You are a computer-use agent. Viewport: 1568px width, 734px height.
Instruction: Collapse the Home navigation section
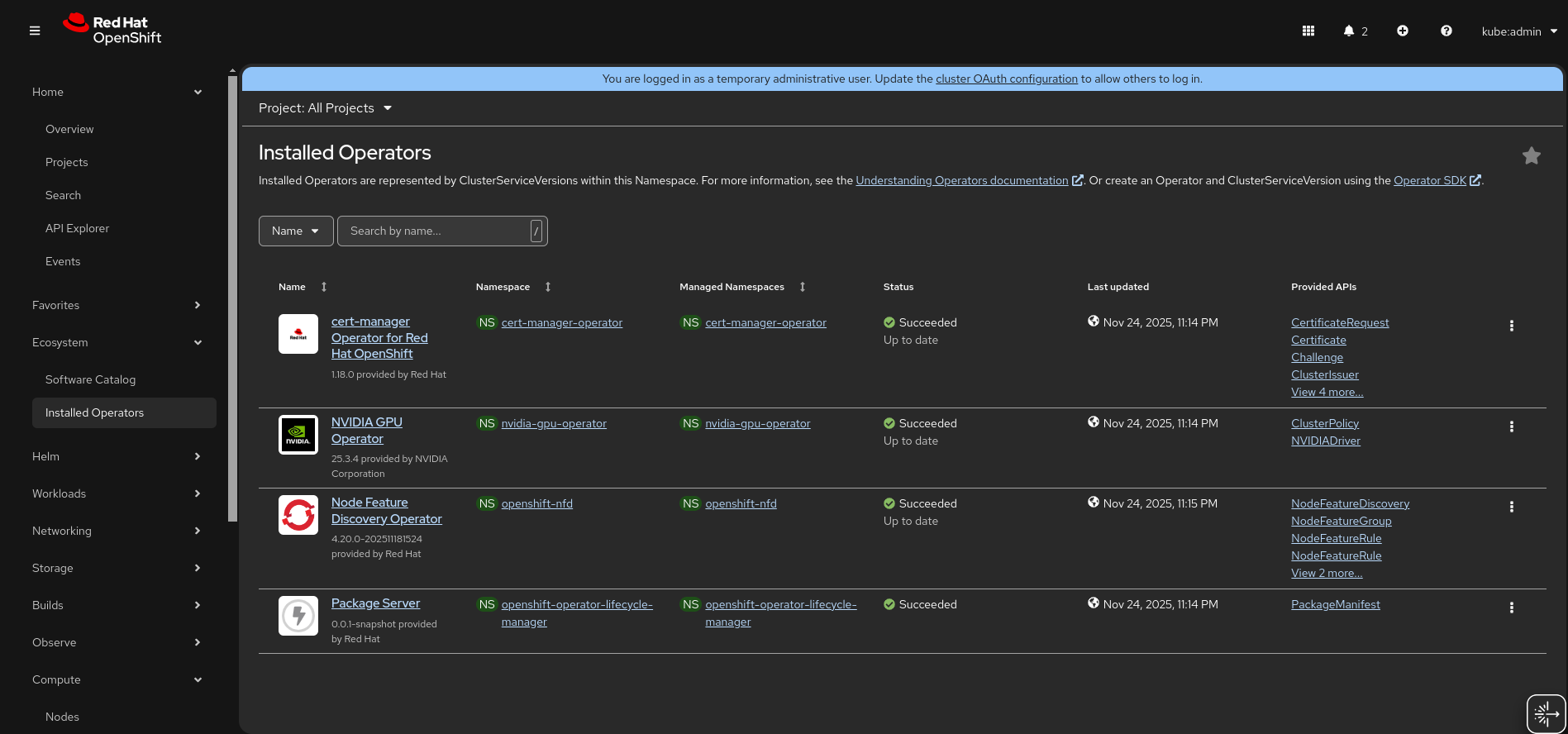(117, 92)
